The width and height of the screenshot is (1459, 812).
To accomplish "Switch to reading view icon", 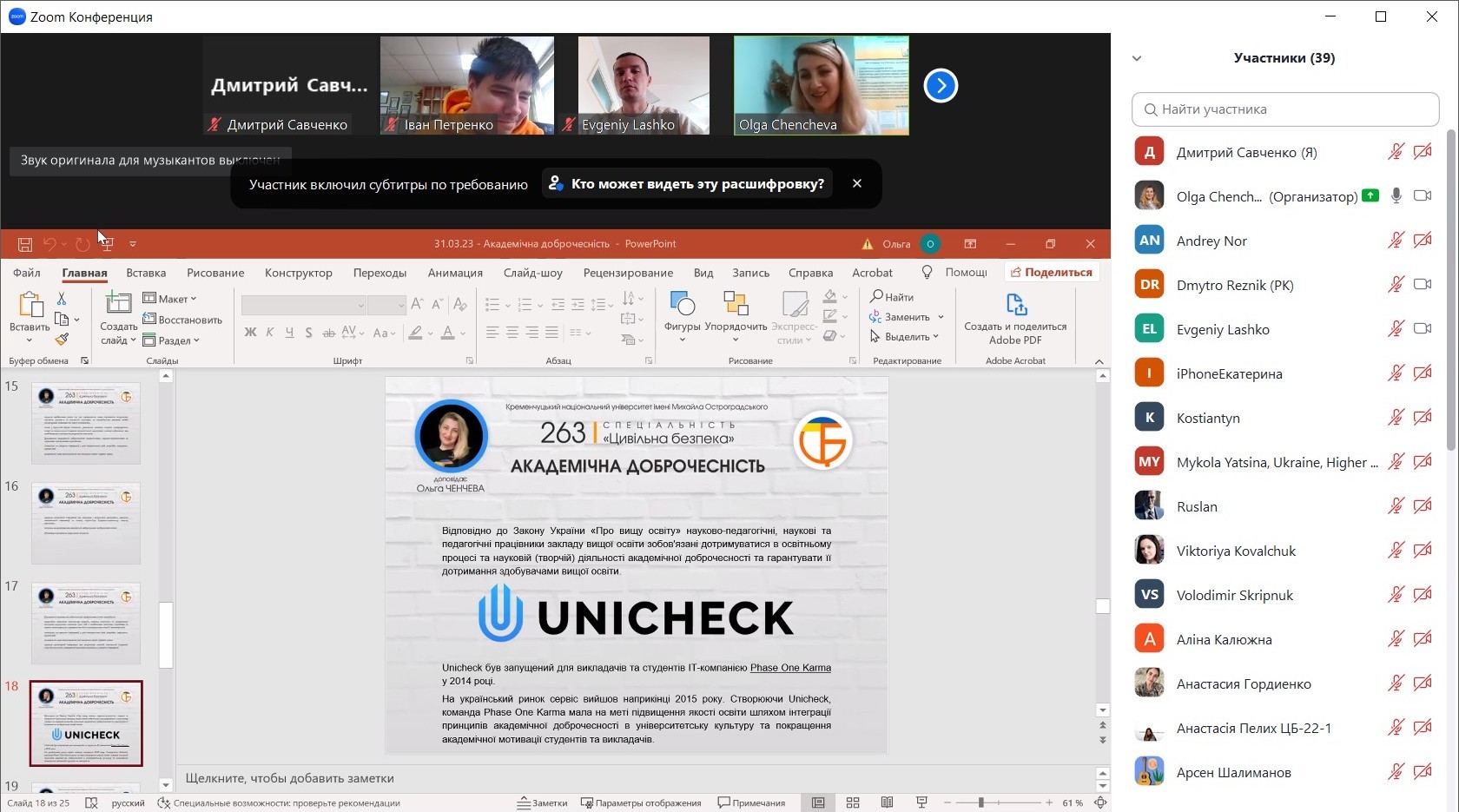I will pos(887,802).
